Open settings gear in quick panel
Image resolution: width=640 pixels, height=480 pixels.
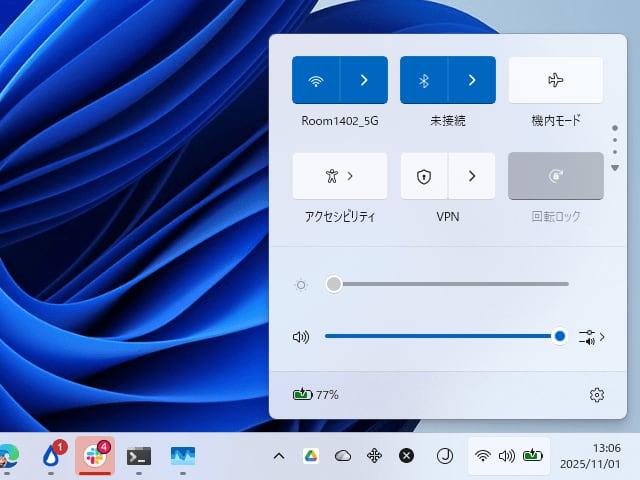click(x=597, y=395)
